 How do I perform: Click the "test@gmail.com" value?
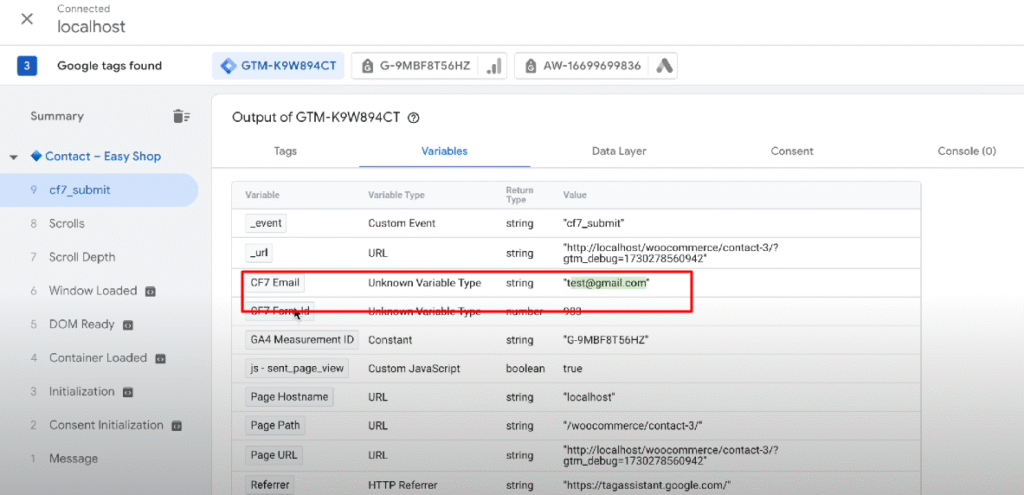(x=607, y=283)
